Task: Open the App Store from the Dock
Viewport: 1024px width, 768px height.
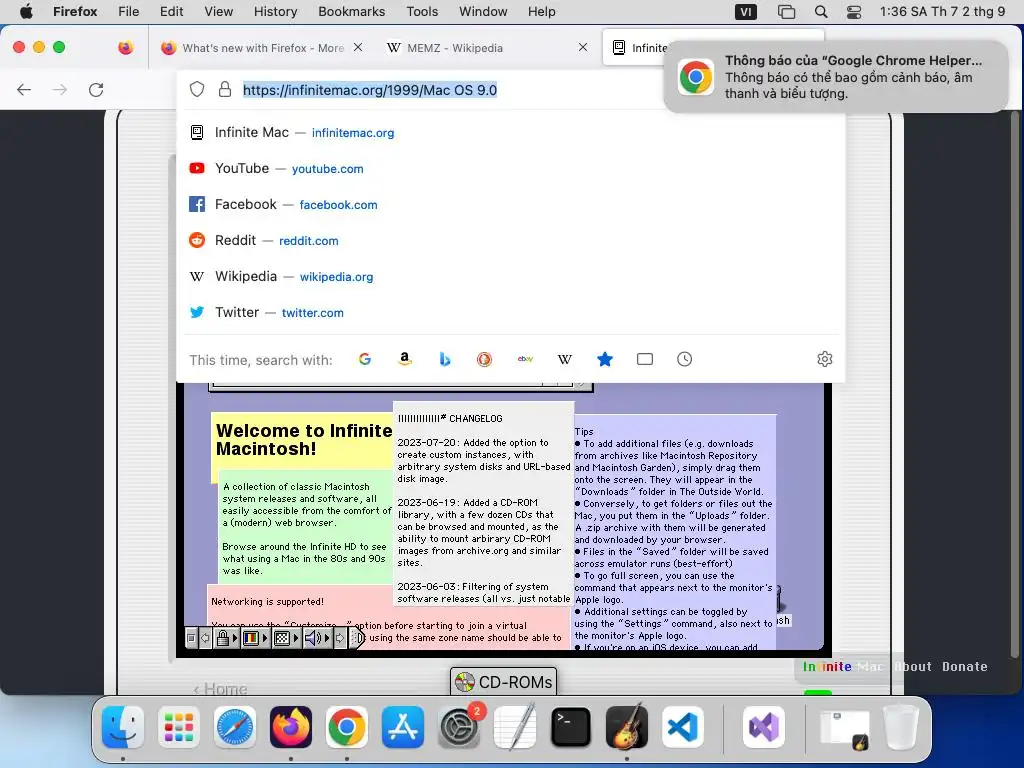Action: 403,727
